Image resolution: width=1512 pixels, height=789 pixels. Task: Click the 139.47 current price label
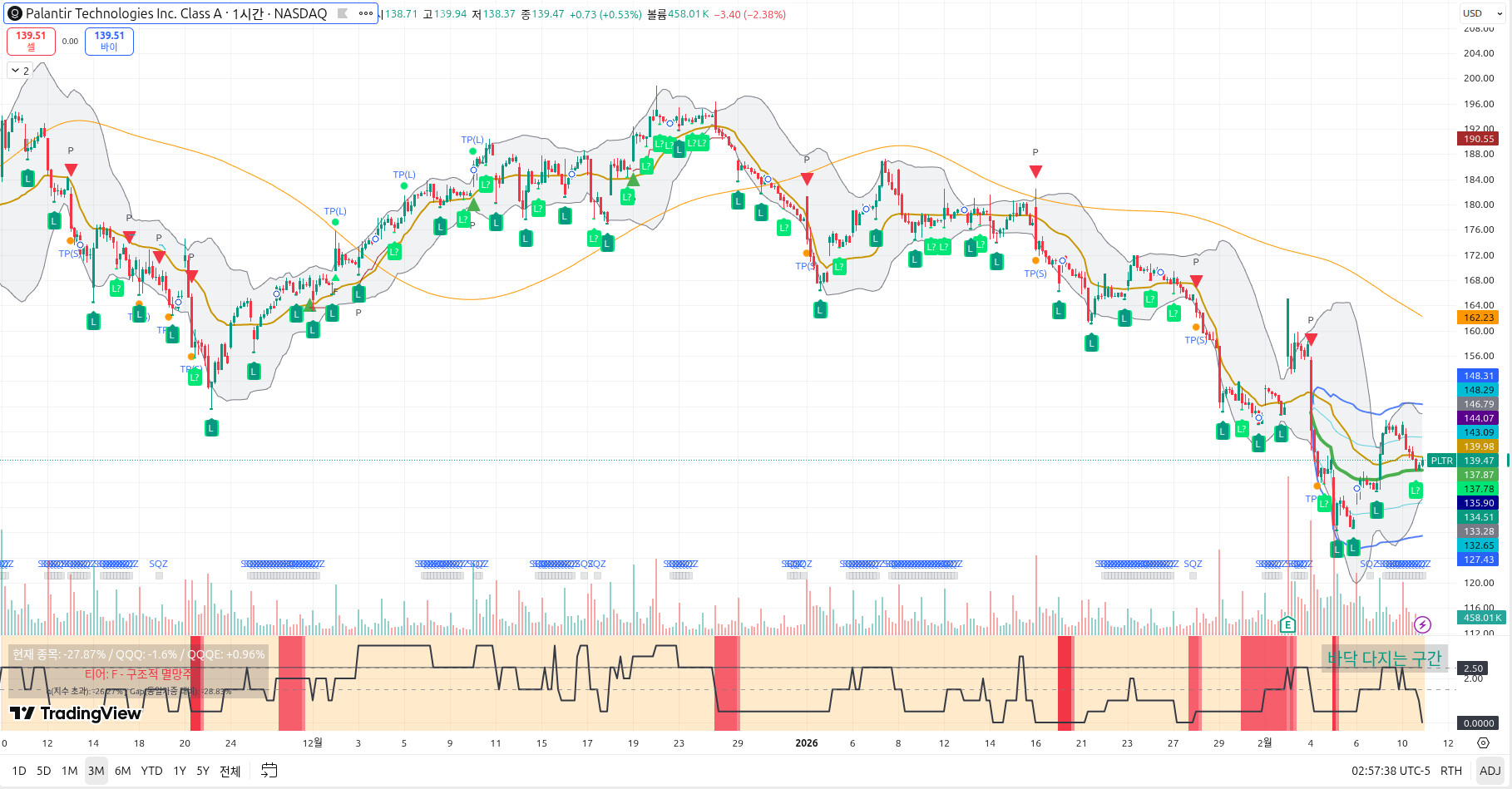pyautogui.click(x=1479, y=461)
